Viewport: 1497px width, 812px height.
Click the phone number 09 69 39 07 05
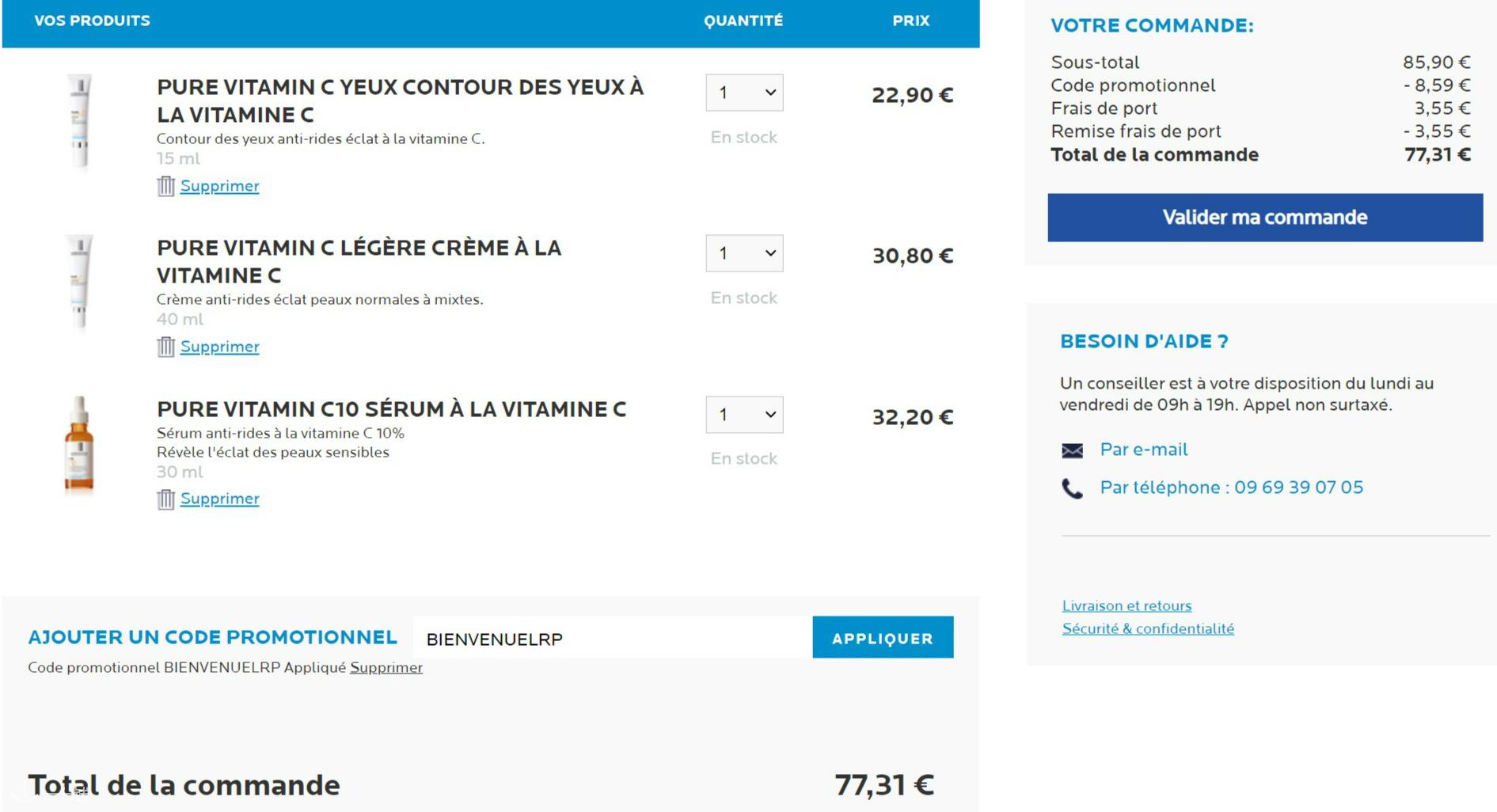[x=1298, y=488]
